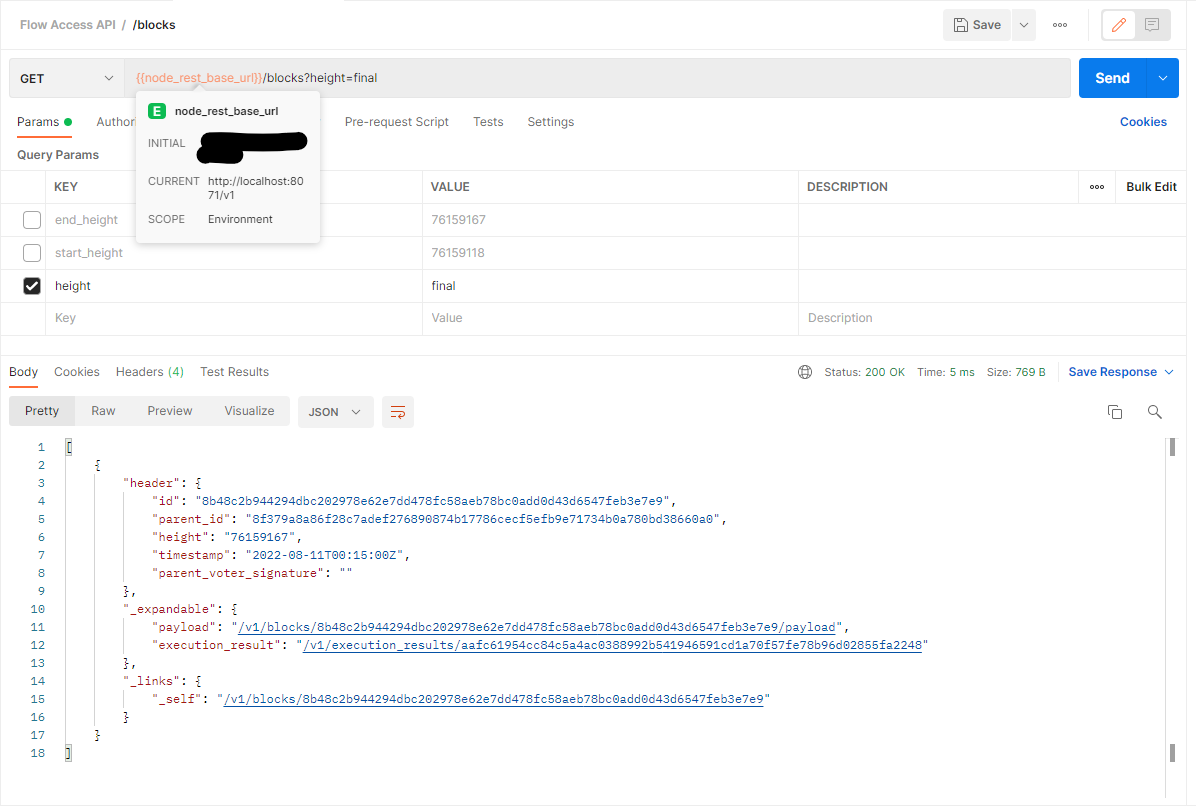Switch to the Tests tab

pyautogui.click(x=488, y=121)
